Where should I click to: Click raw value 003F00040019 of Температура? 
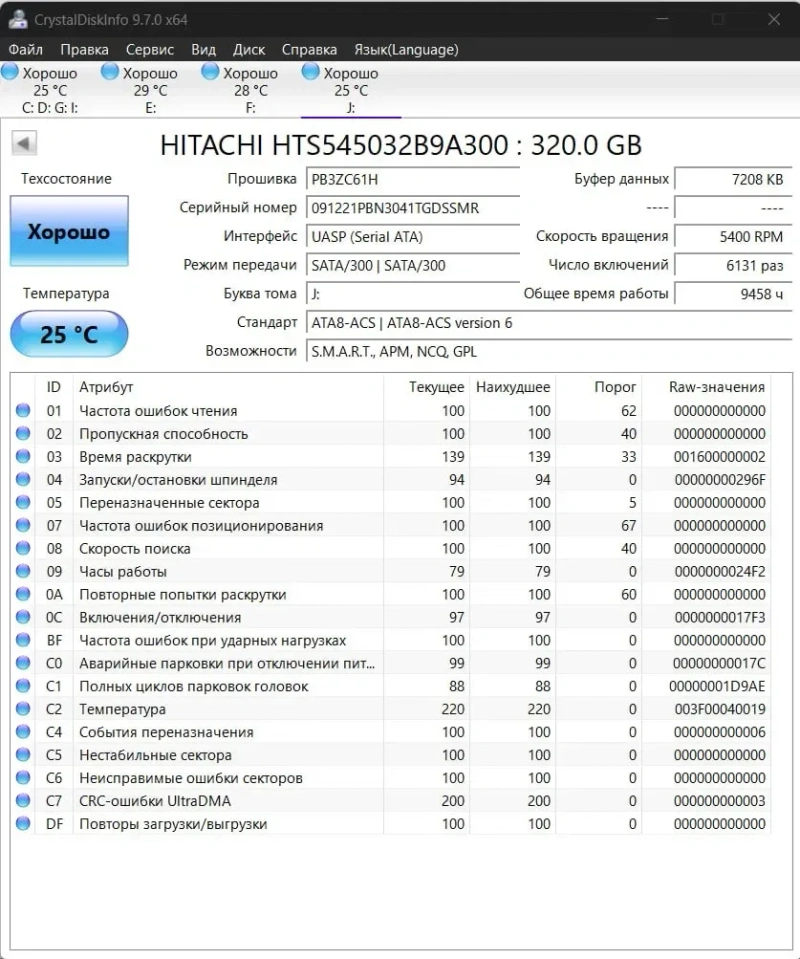720,709
